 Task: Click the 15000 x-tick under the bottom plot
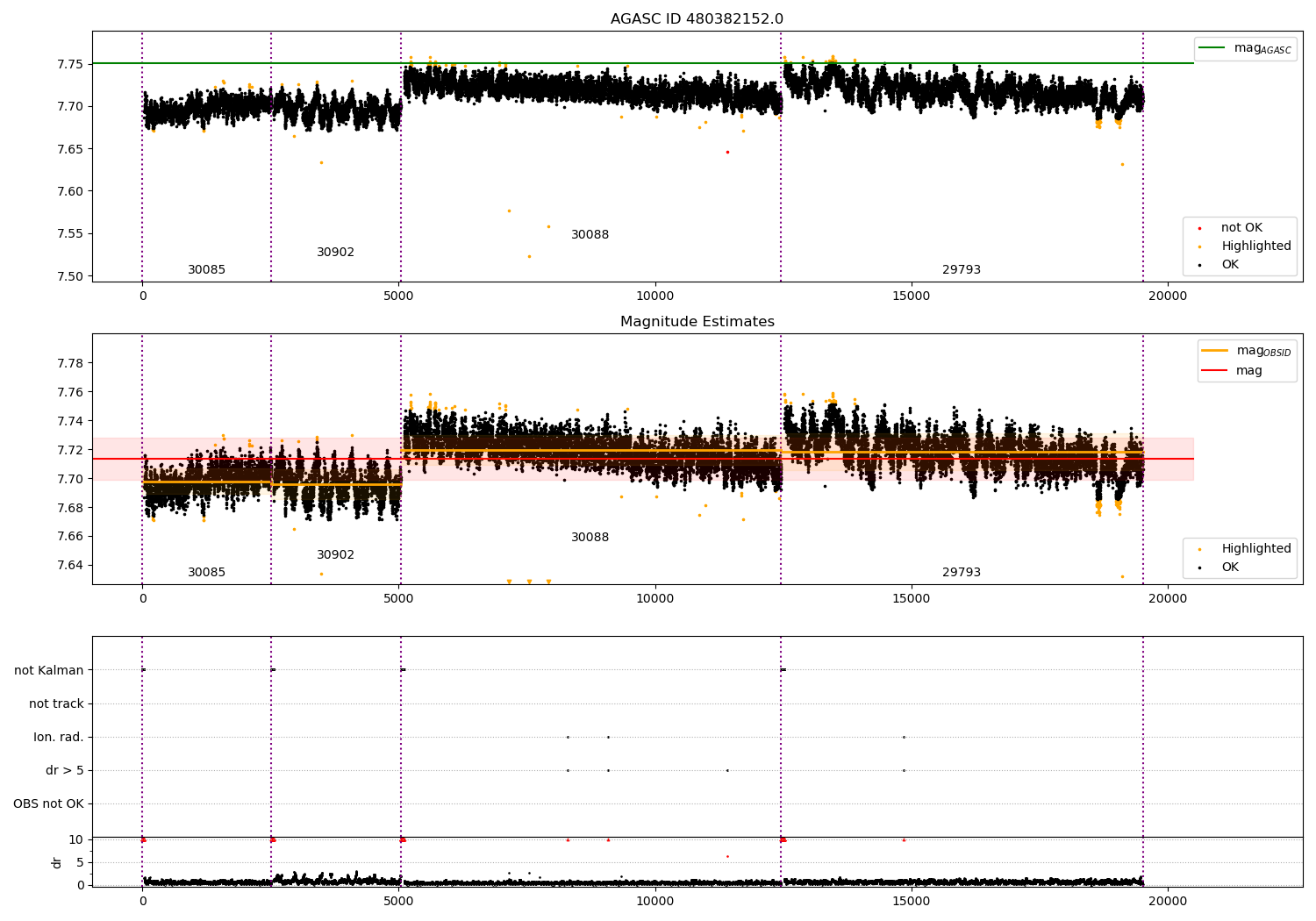[912, 902]
